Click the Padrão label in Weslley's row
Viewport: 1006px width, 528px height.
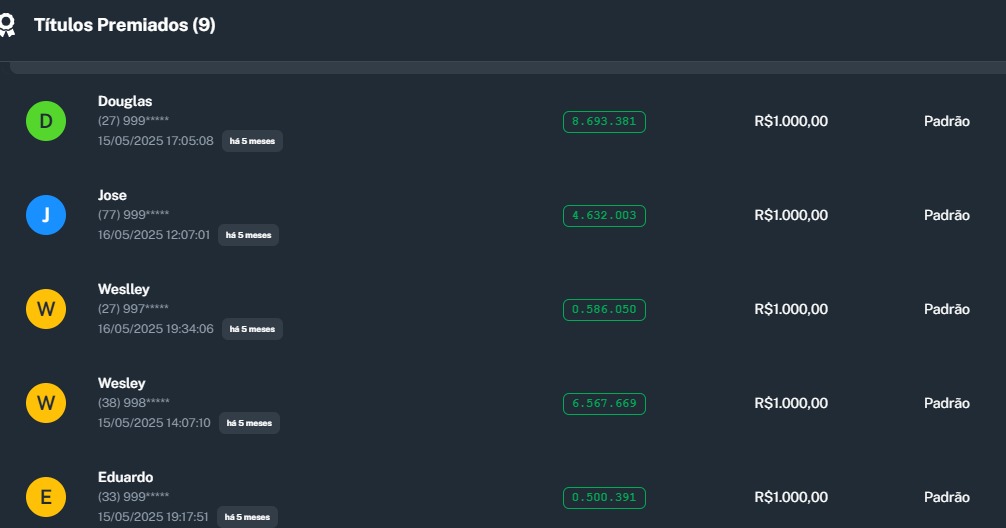[x=946, y=309]
